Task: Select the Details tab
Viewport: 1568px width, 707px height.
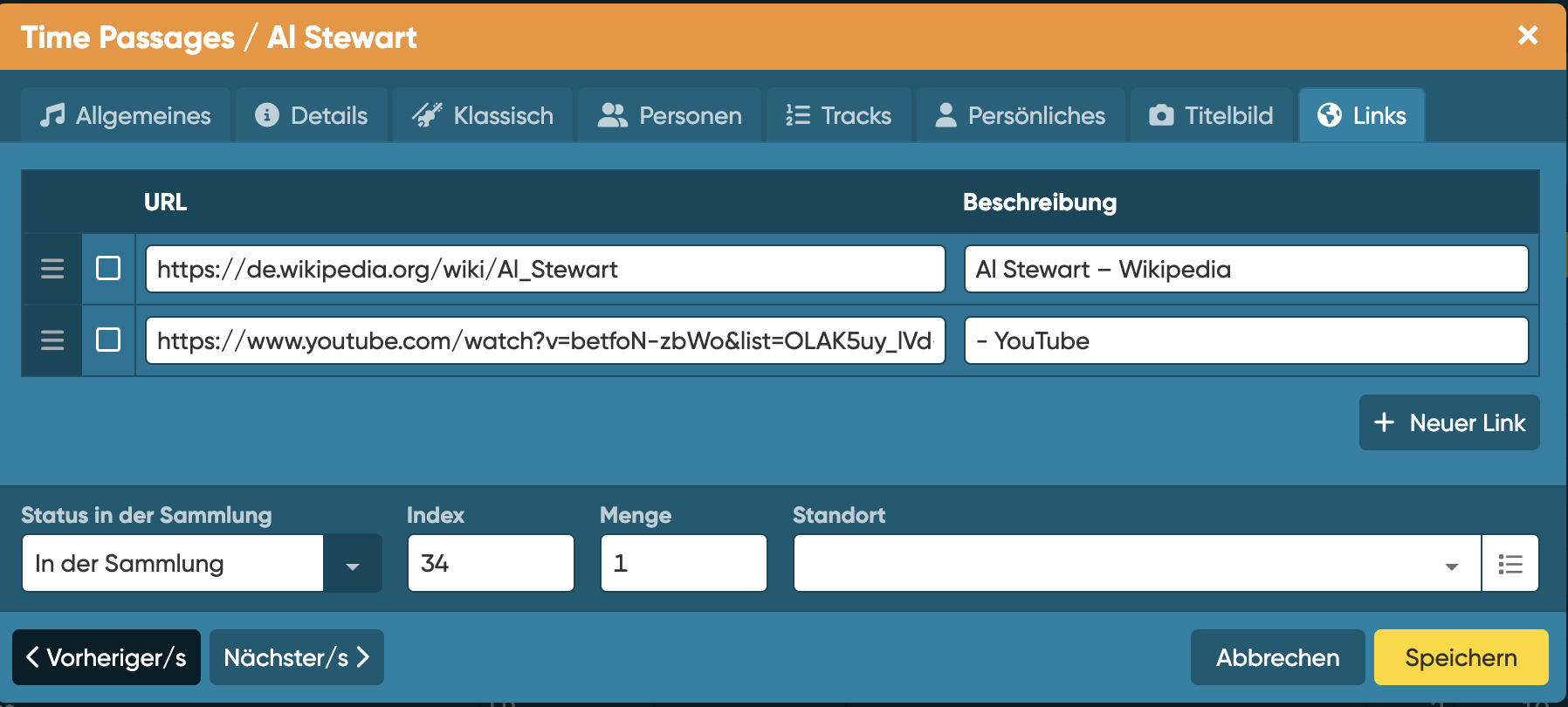Action: 312,115
